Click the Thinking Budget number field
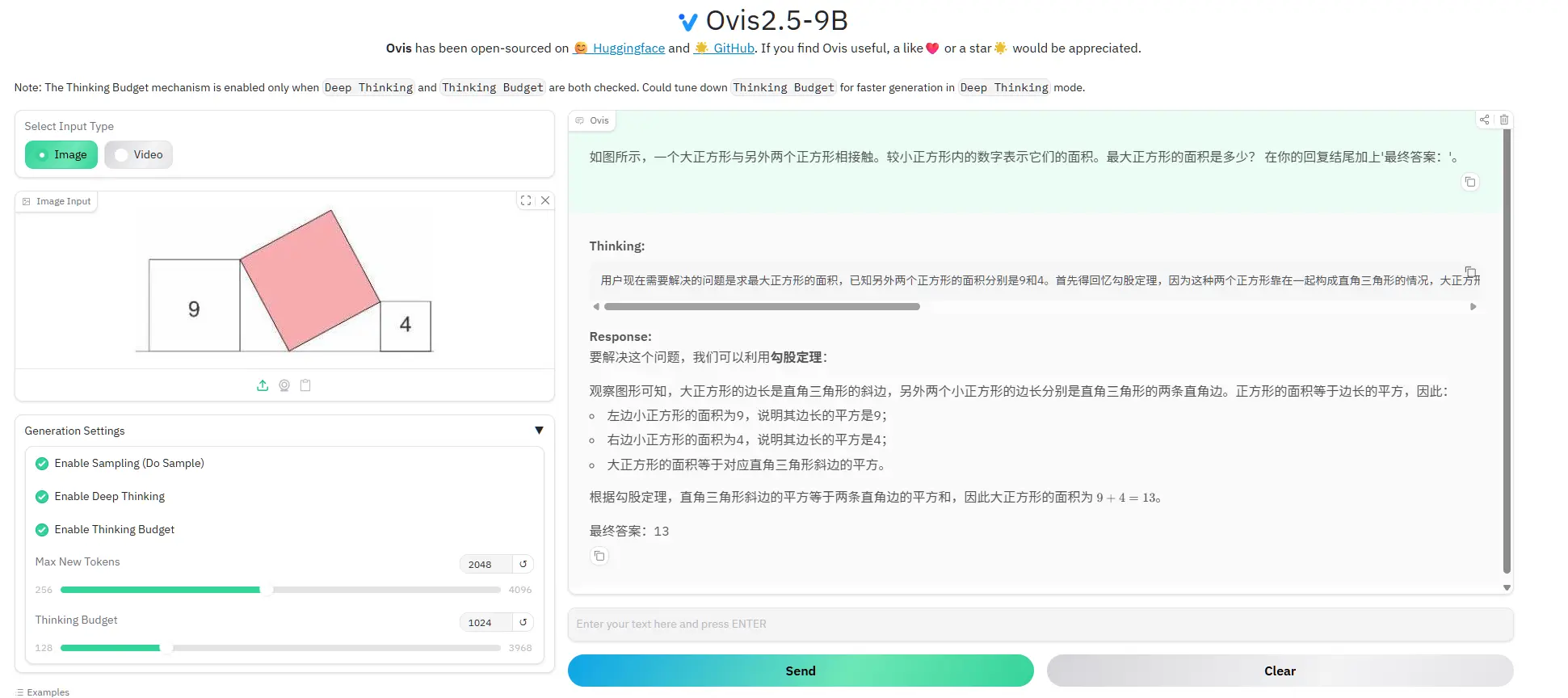Image resolution: width=1568 pixels, height=698 pixels. (x=486, y=622)
